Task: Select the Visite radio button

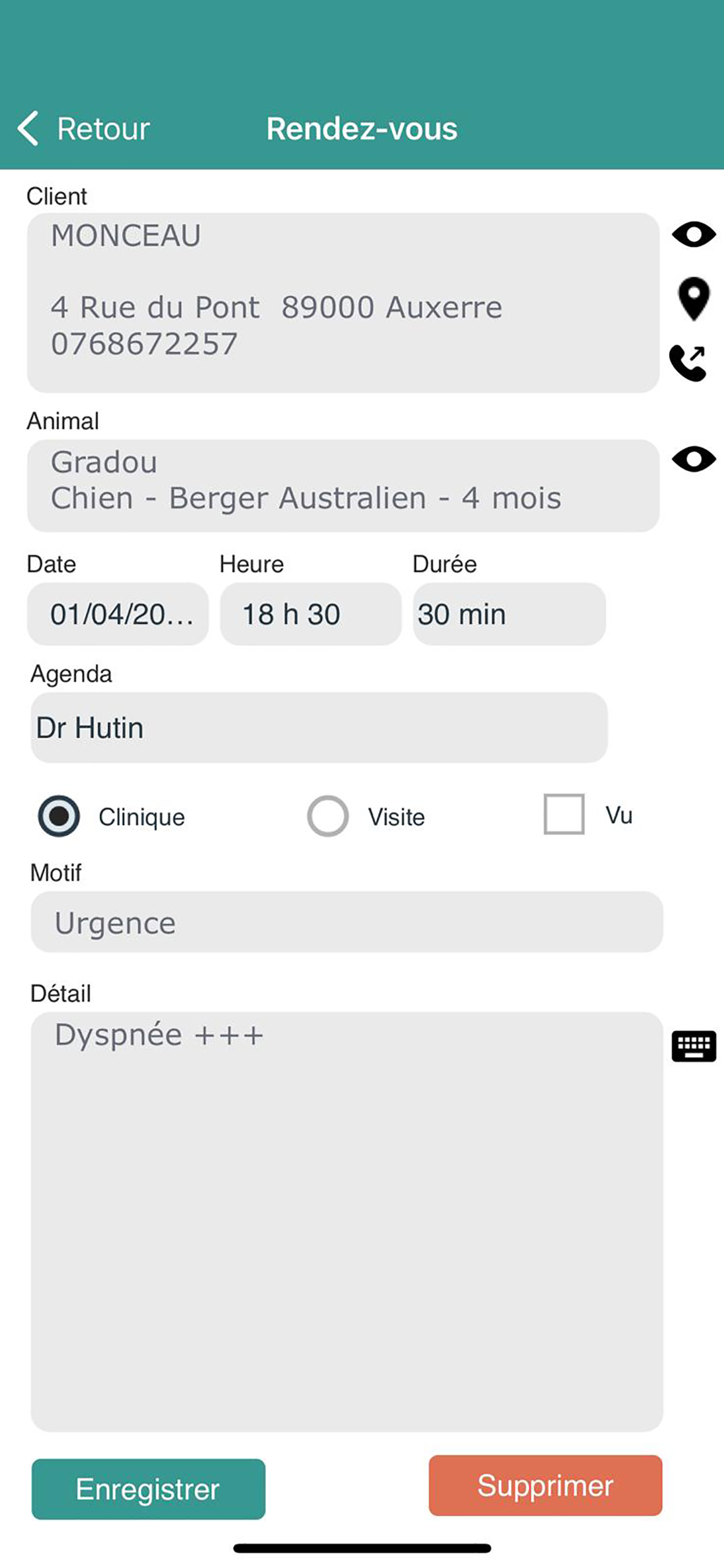Action: (x=328, y=816)
